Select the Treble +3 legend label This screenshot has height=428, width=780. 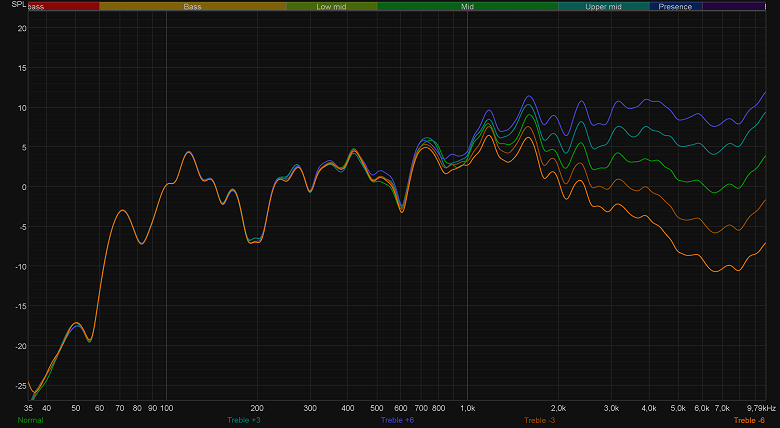244,420
